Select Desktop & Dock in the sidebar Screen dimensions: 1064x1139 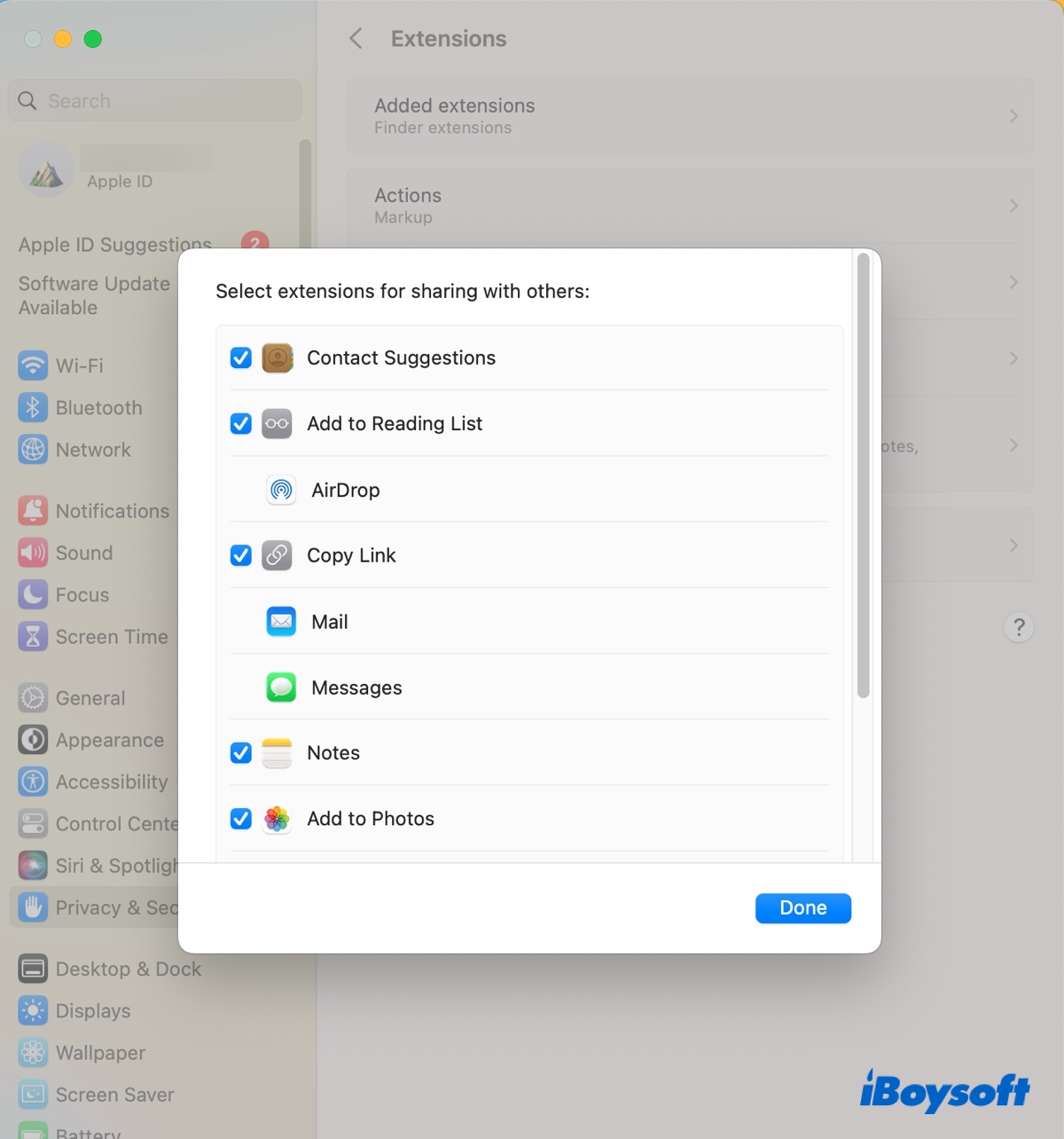[32, 969]
